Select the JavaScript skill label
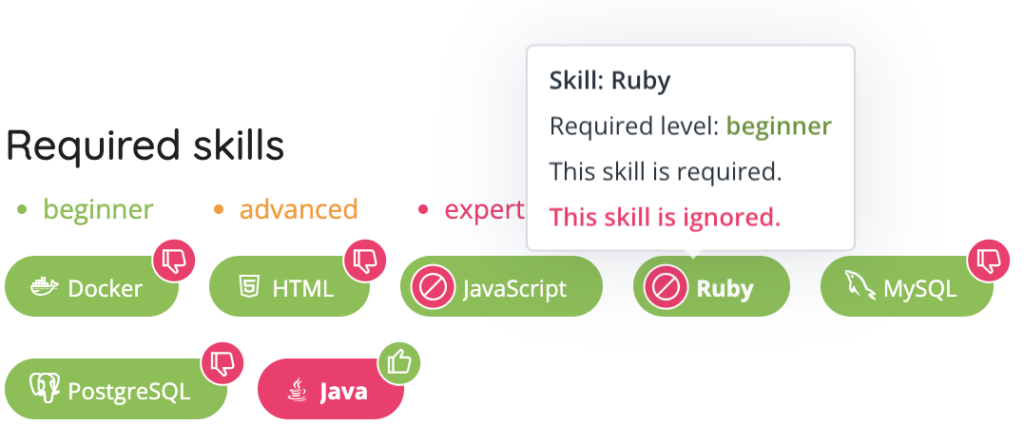Image resolution: width=1024 pixels, height=426 pixels. pyautogui.click(x=514, y=289)
